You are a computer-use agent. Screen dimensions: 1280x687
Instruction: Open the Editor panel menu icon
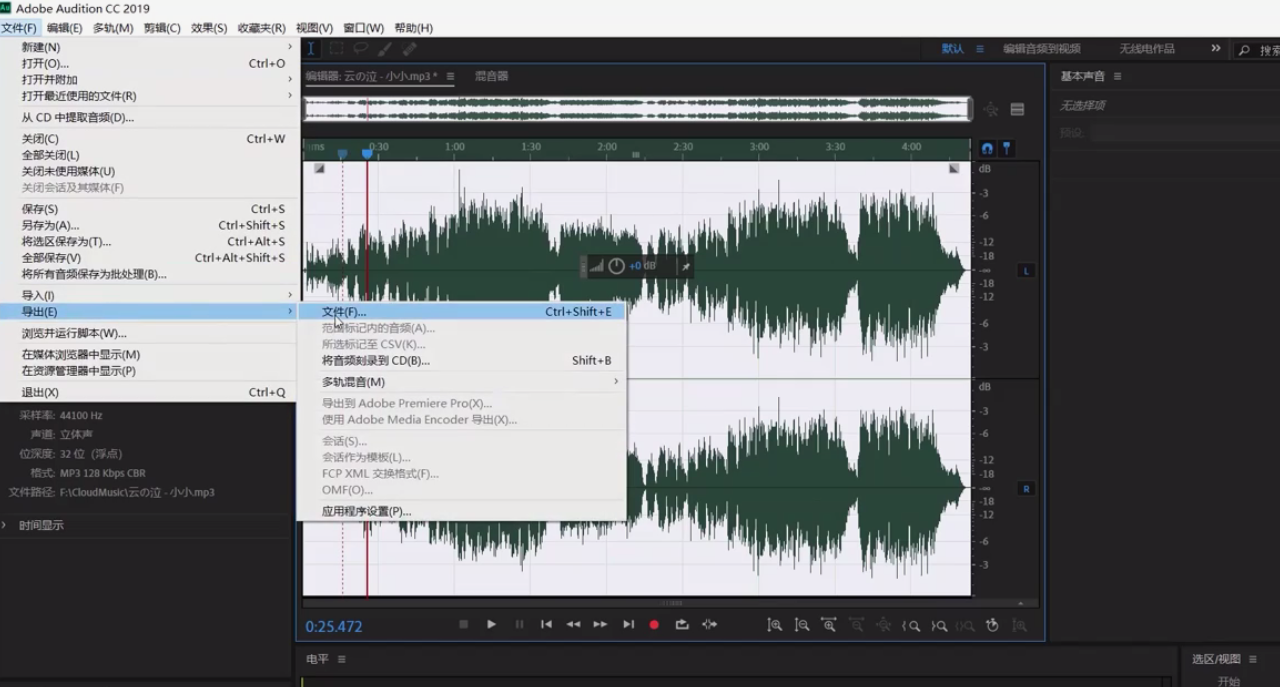point(450,76)
